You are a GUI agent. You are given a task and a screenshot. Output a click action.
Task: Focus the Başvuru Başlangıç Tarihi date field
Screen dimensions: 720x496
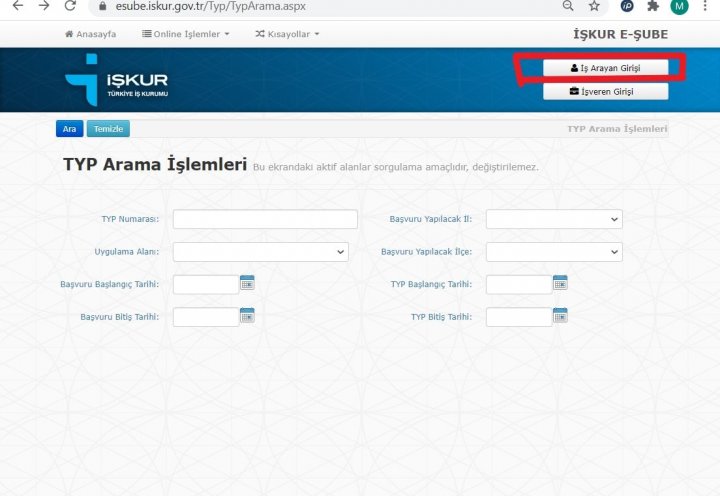coord(206,284)
